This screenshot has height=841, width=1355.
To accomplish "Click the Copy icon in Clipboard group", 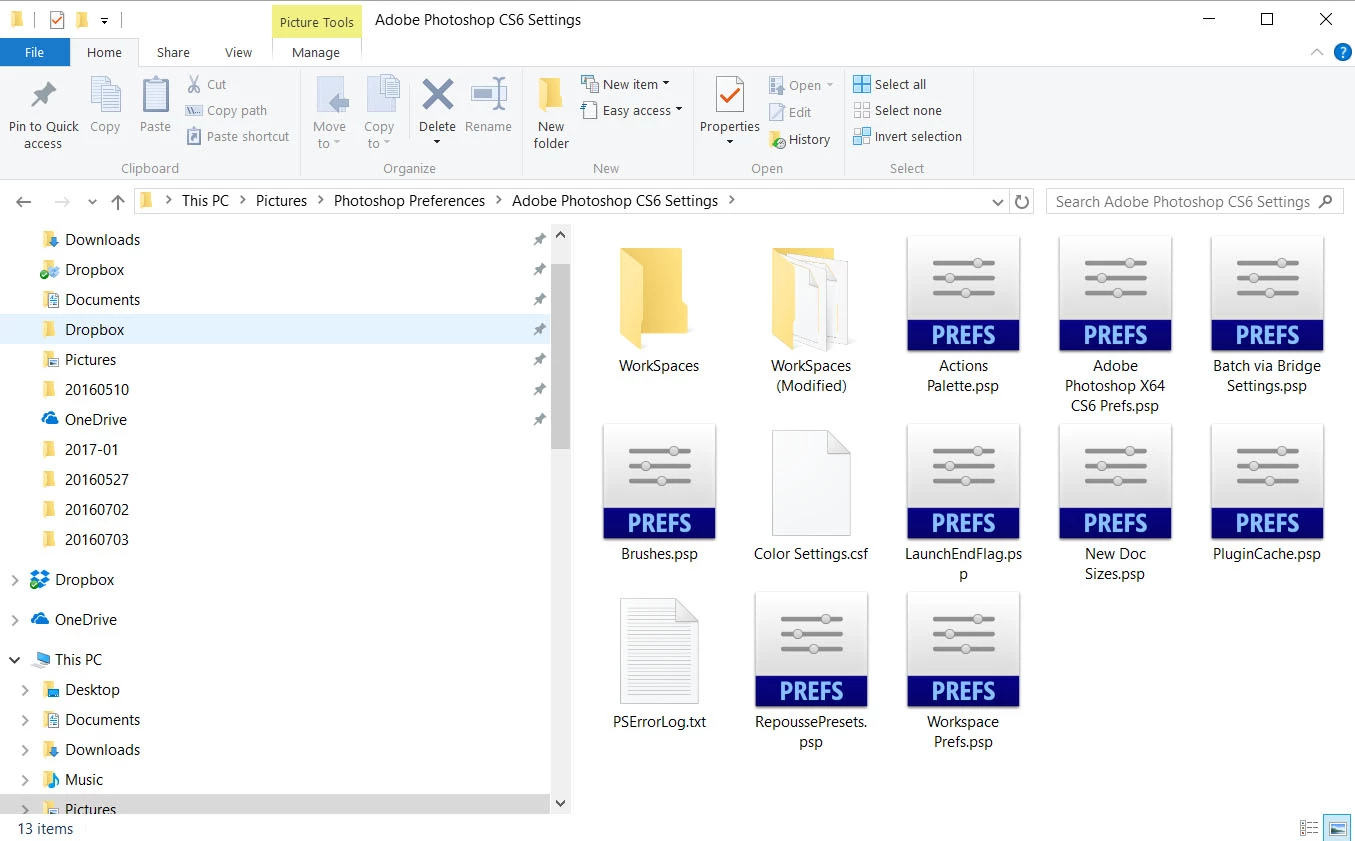I will [105, 96].
